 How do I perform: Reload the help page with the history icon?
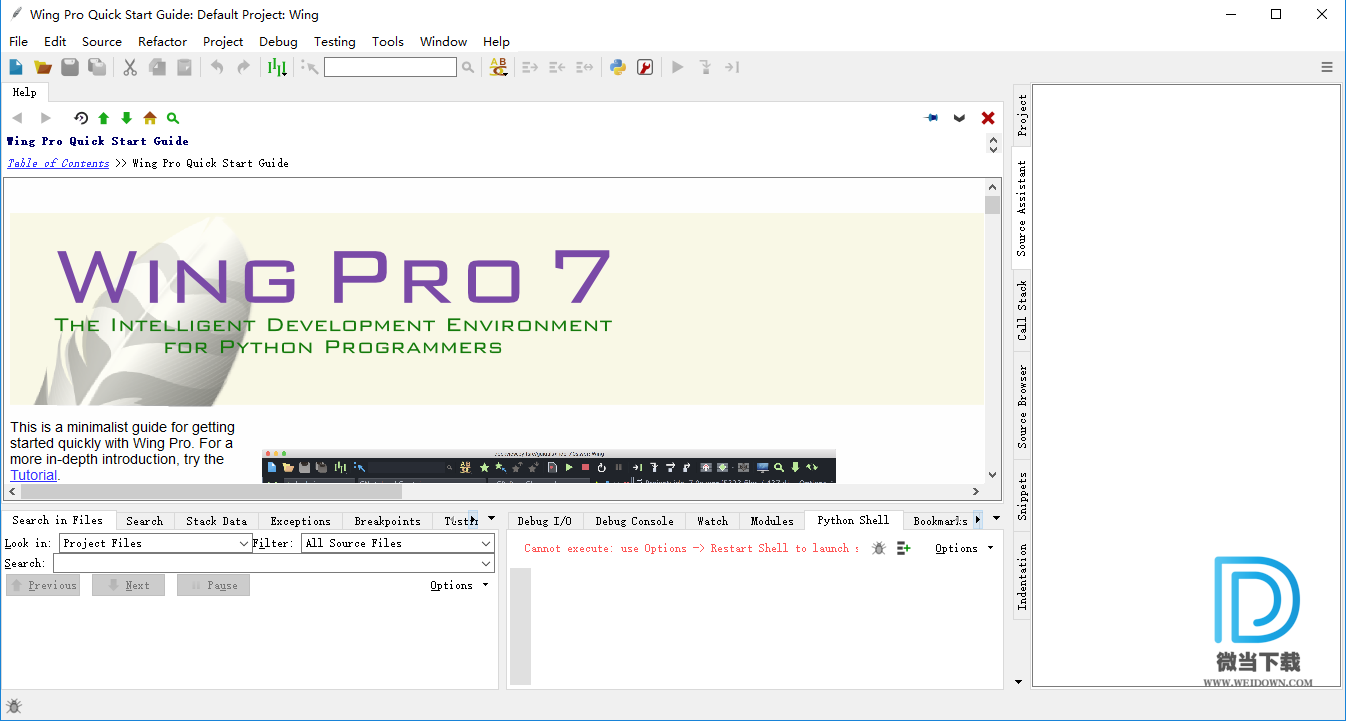81,118
